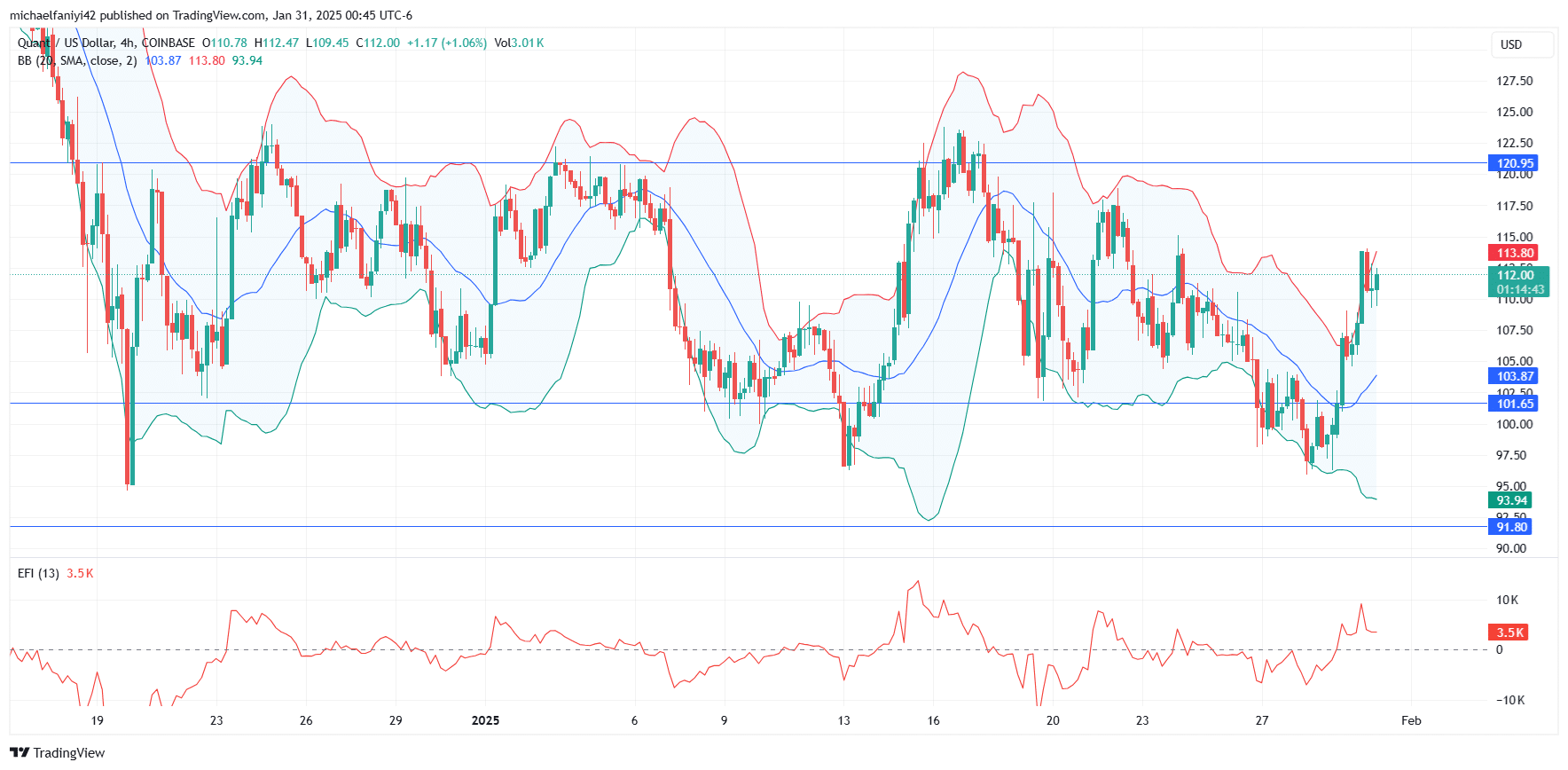Click the 16 date label on time axis

pos(933,720)
